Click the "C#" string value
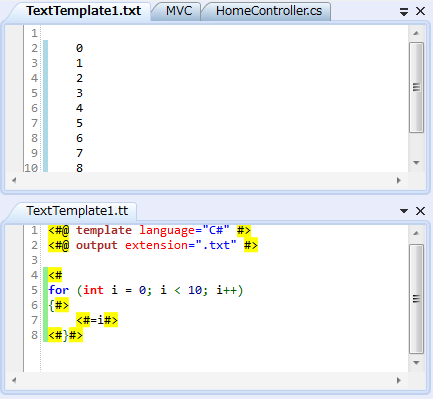The height and width of the screenshot is (399, 433). pos(216,230)
